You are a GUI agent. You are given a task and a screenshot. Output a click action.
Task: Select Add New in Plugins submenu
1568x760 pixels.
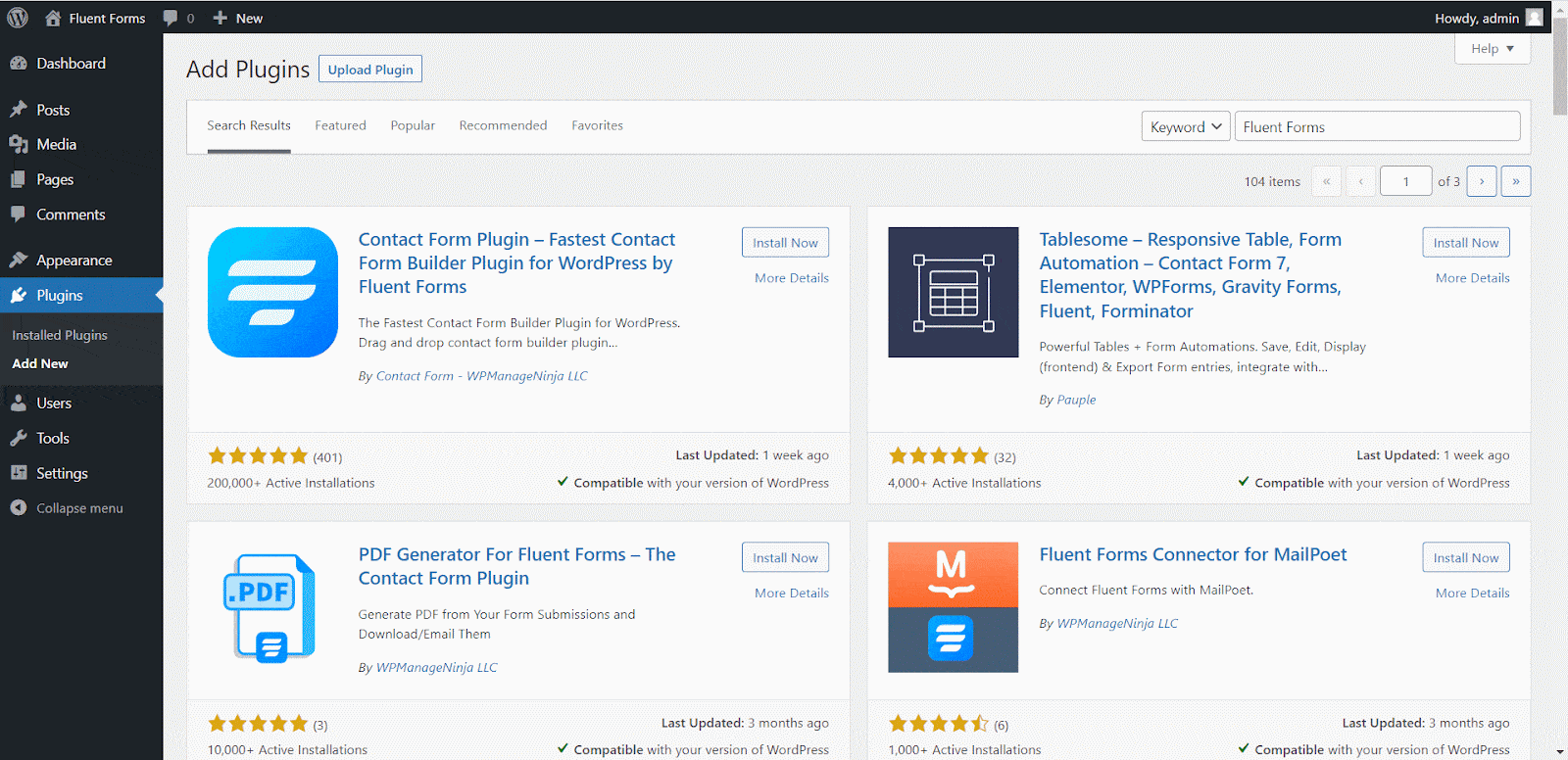(x=40, y=363)
